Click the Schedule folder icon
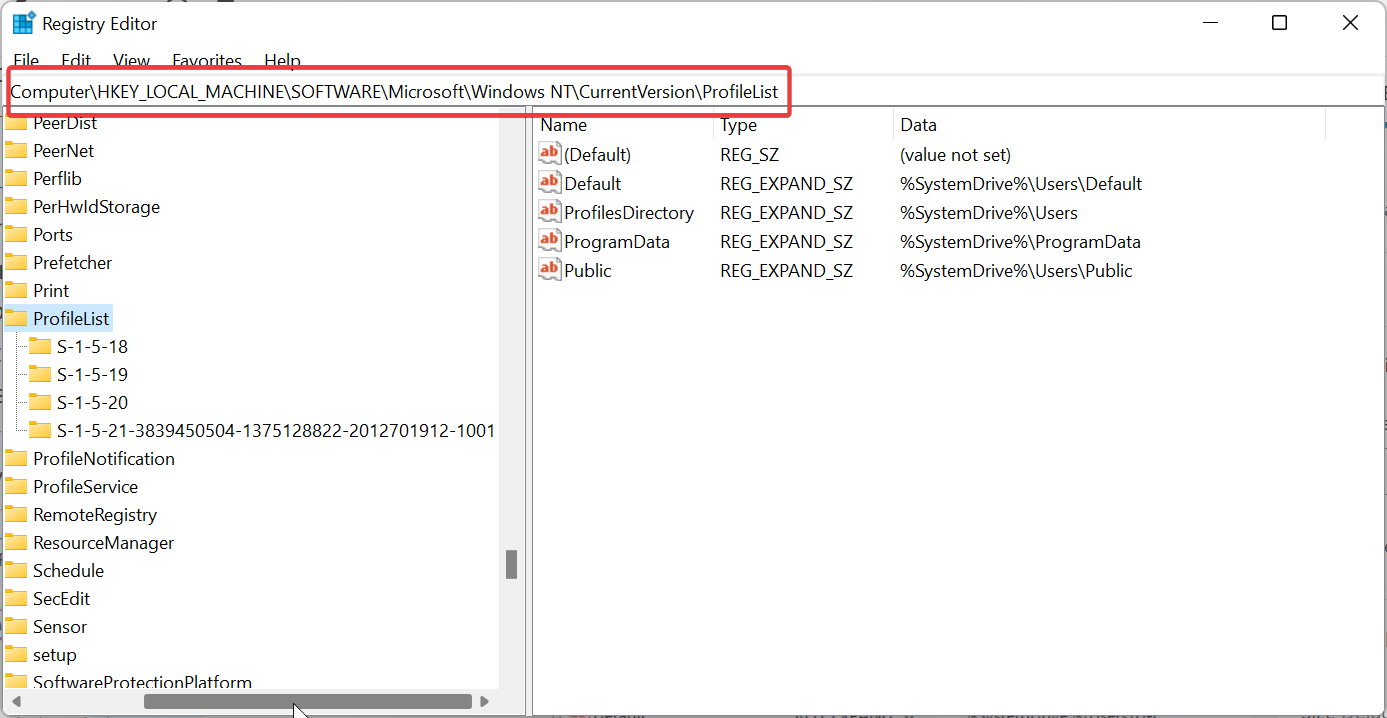 click(16, 571)
